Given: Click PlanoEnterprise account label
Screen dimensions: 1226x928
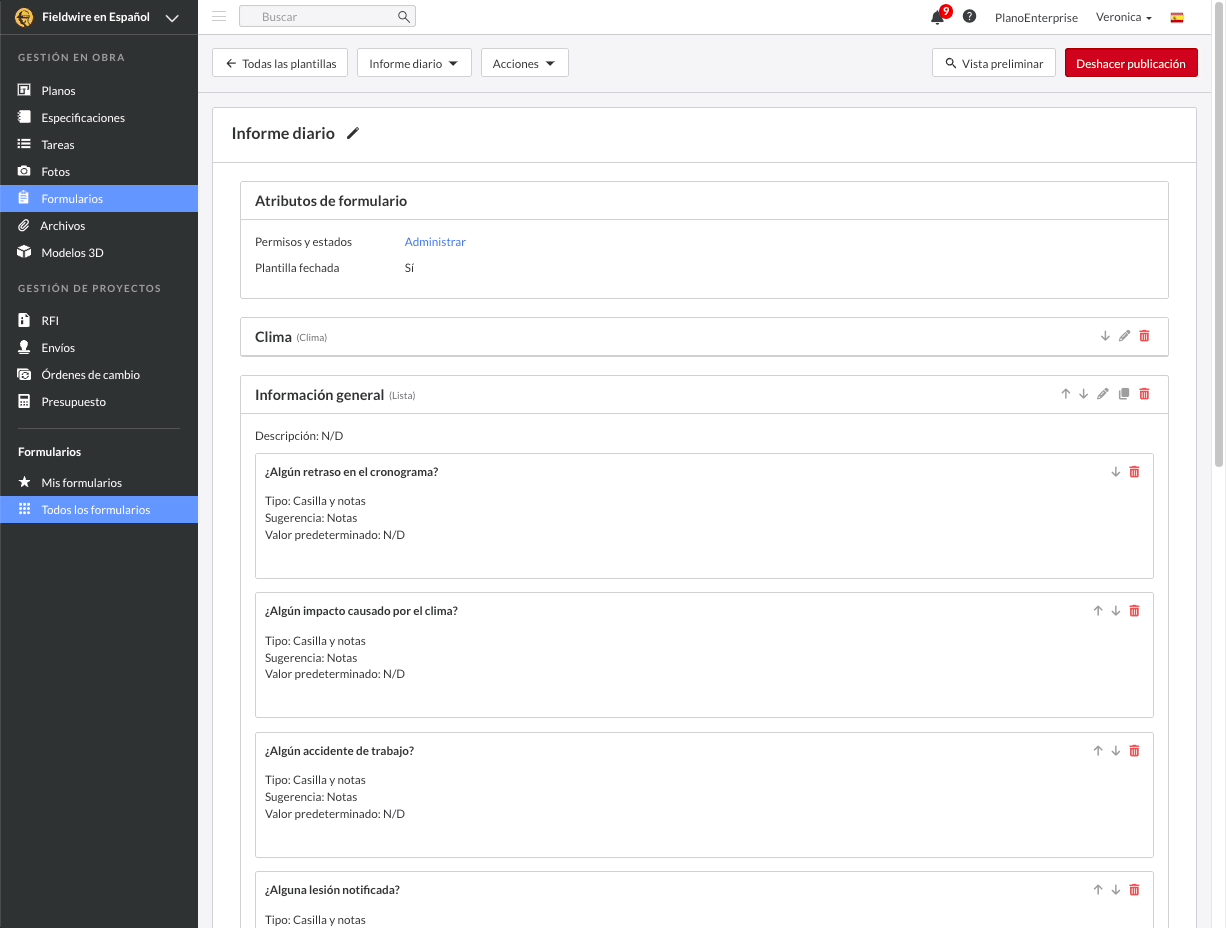Looking at the screenshot, I should (x=1036, y=17).
